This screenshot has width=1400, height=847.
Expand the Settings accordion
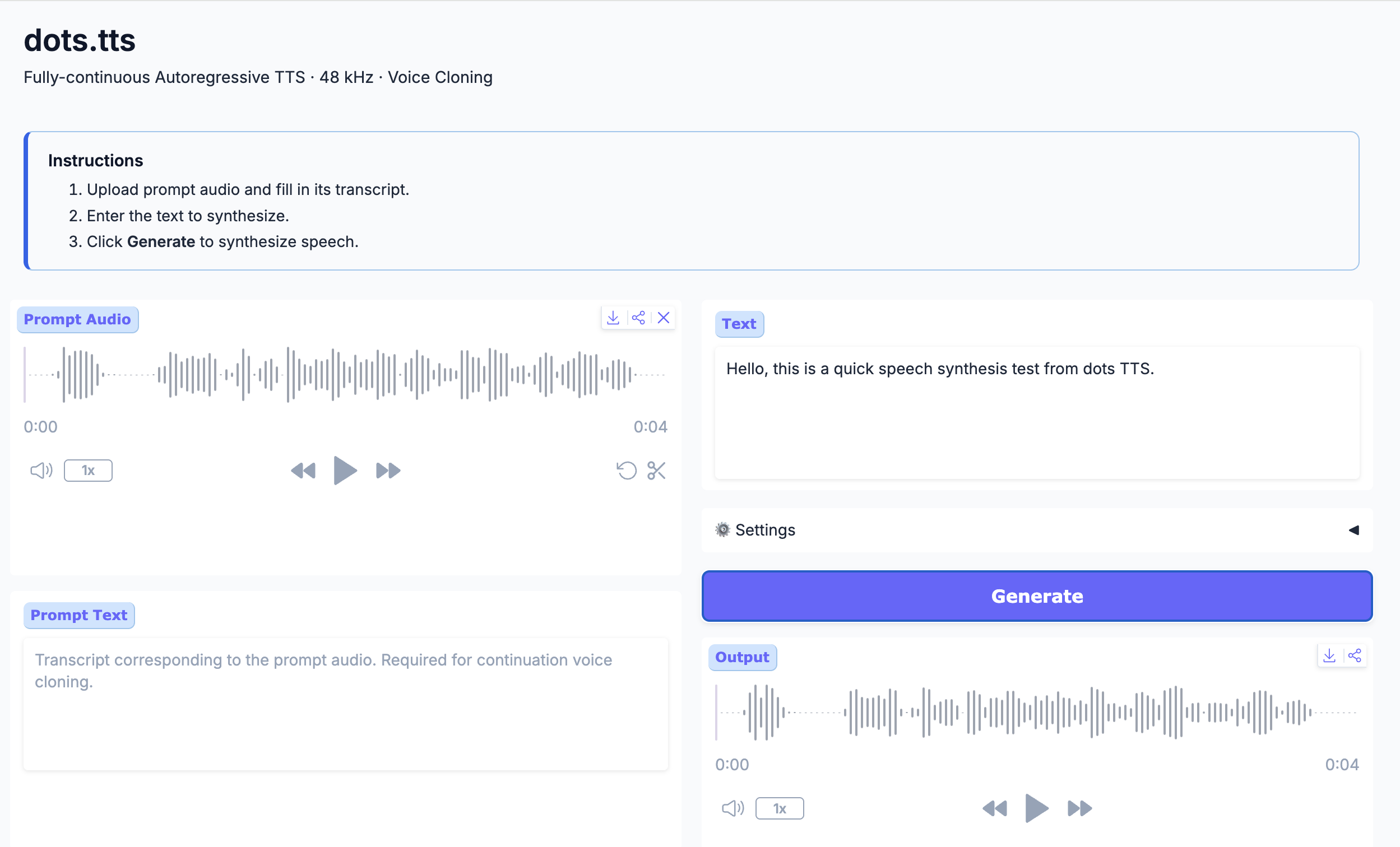(x=1037, y=530)
